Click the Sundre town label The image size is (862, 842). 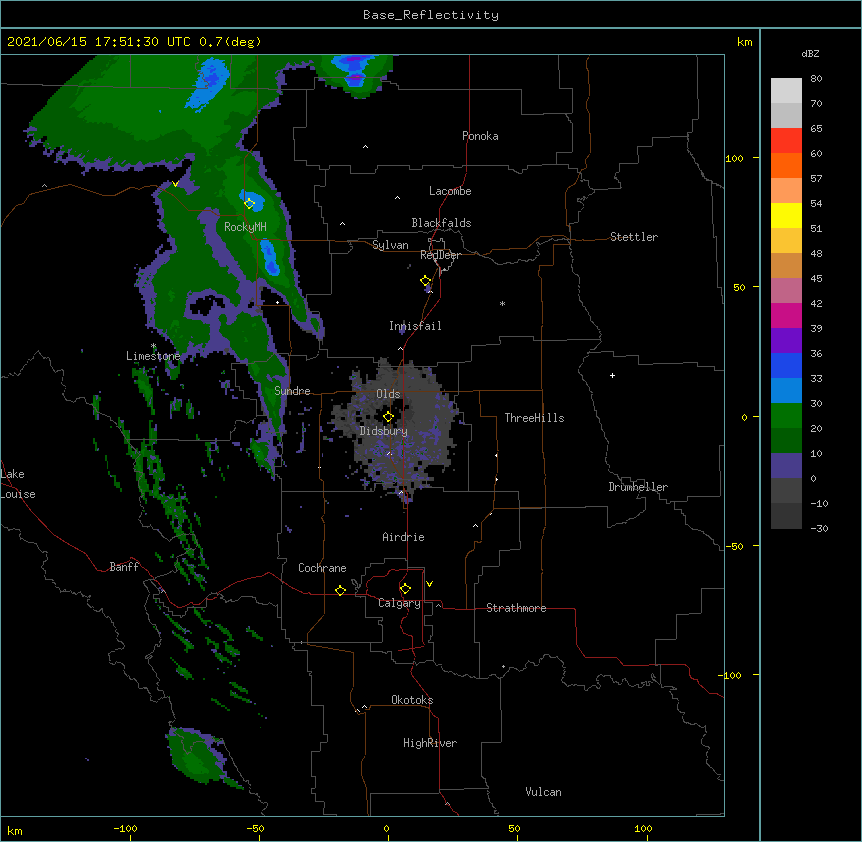(x=292, y=391)
